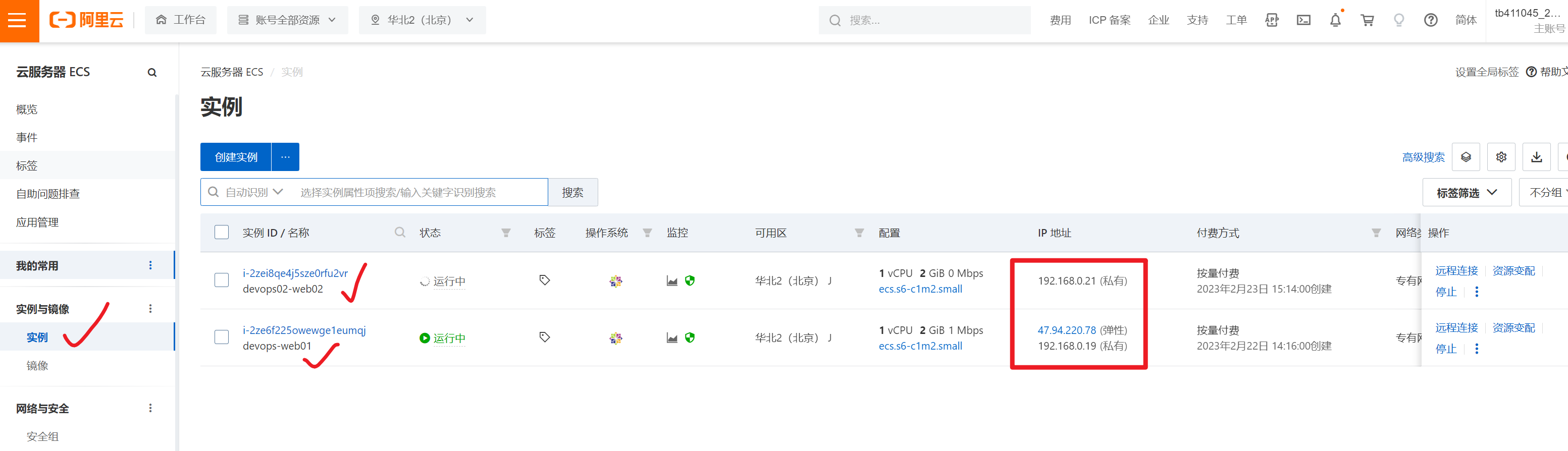Screen dimensions: 1568x451
Task: Select 镜像 in the left sidebar
Action: click(37, 365)
